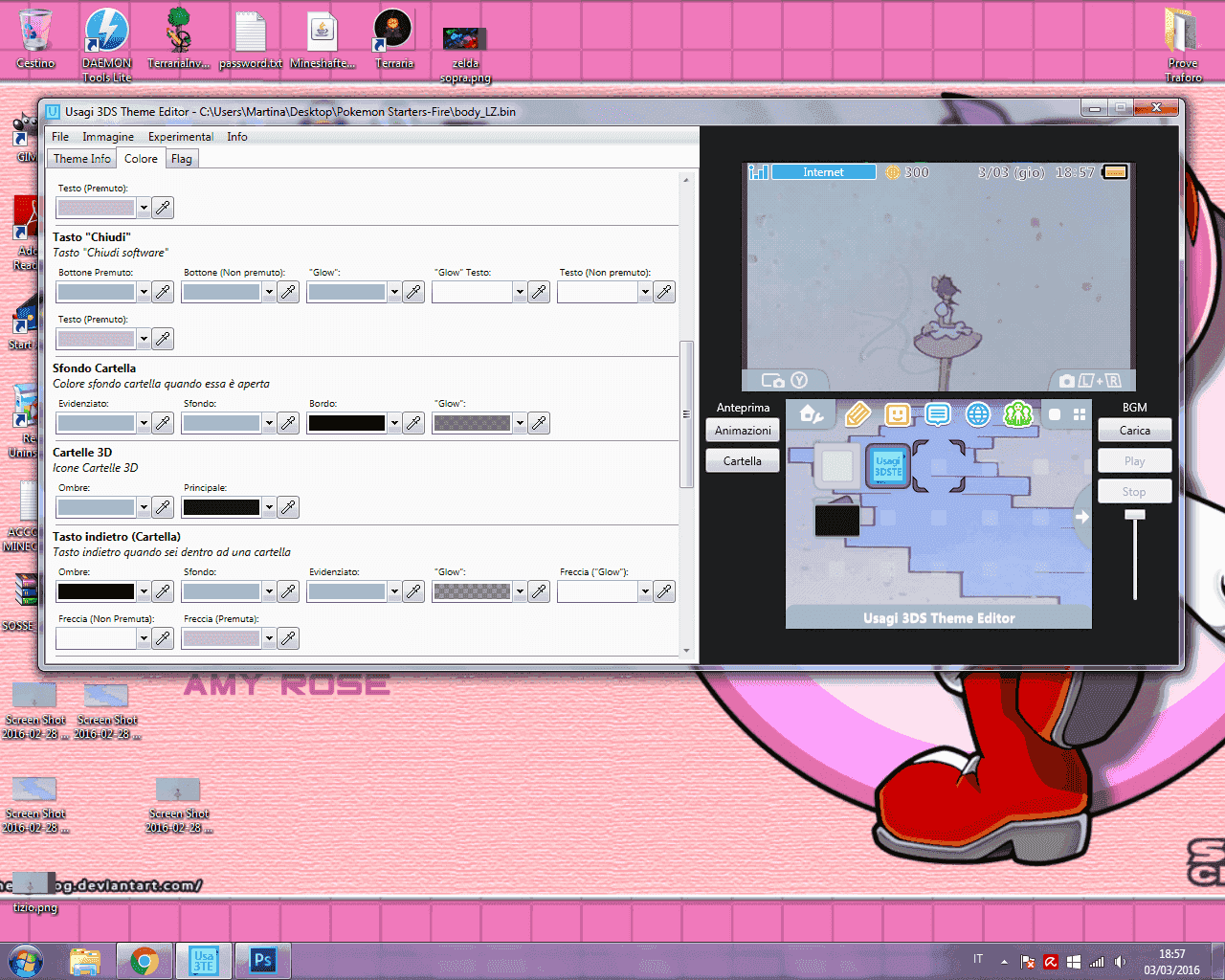Image resolution: width=1225 pixels, height=980 pixels.
Task: Click the BGM Play button
Action: [x=1135, y=461]
